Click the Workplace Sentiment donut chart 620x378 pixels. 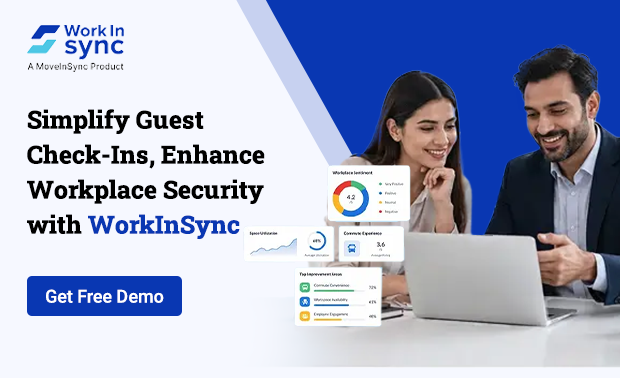pyautogui.click(x=351, y=198)
